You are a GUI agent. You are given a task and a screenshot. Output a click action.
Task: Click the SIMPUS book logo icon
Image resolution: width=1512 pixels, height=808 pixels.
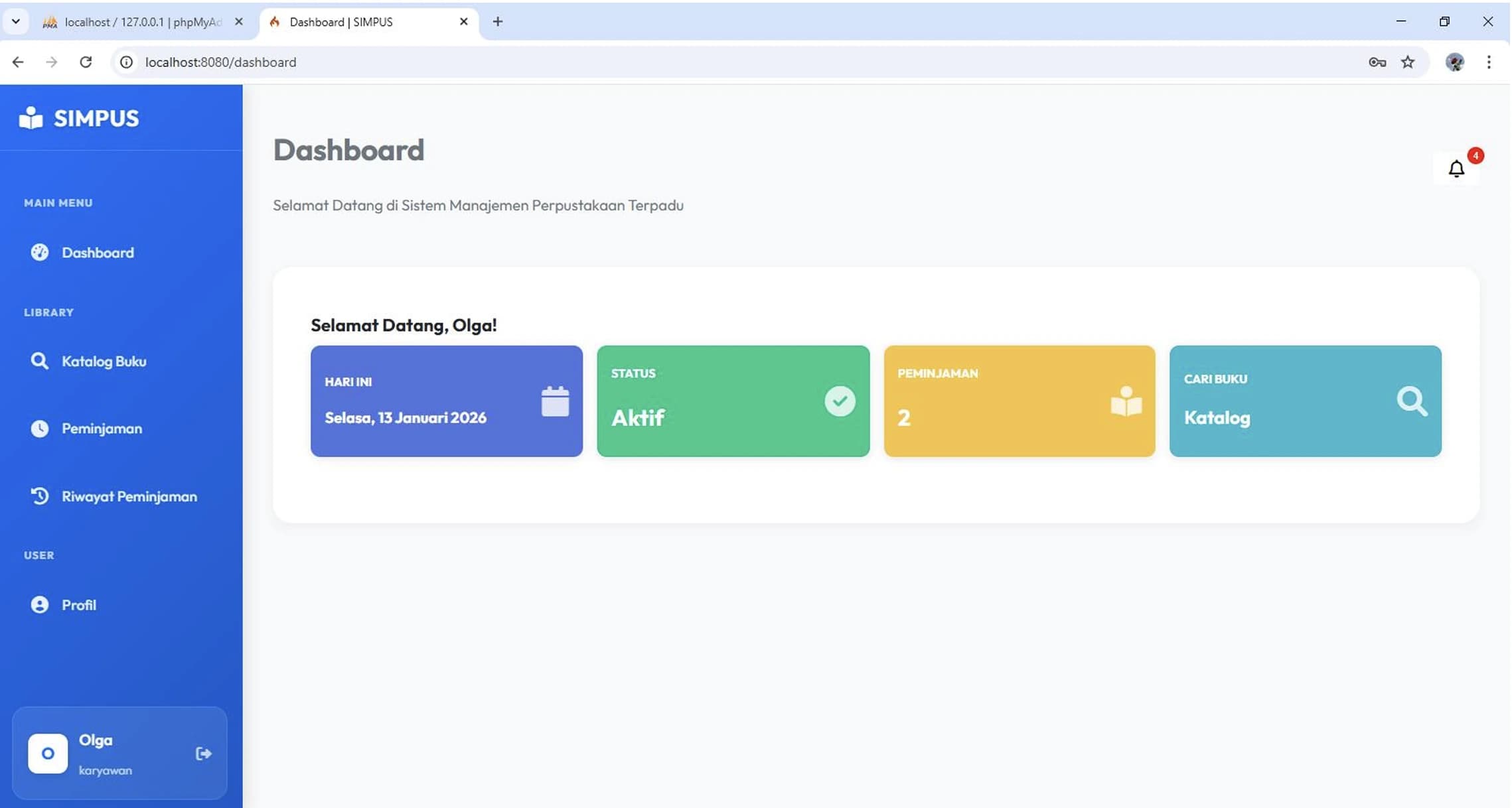31,117
